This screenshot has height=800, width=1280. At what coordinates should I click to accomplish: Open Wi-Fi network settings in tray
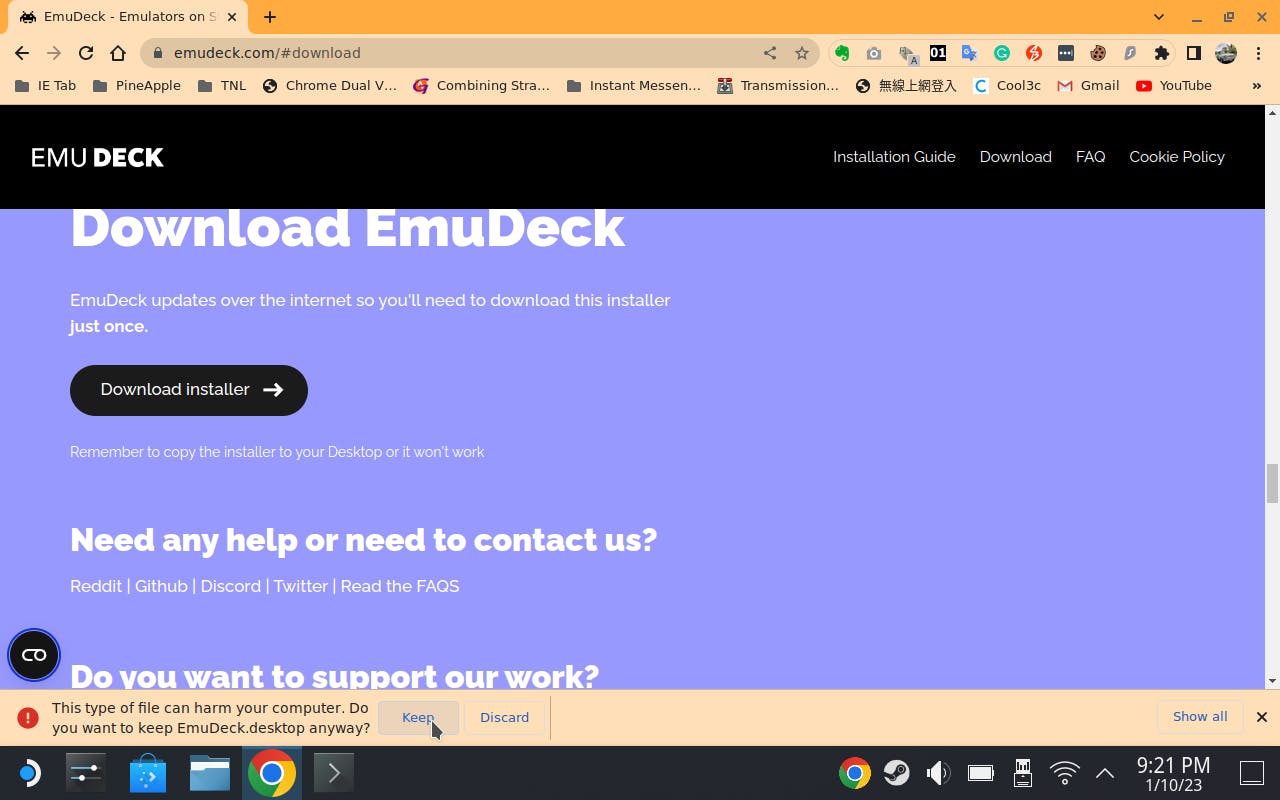coord(1065,773)
